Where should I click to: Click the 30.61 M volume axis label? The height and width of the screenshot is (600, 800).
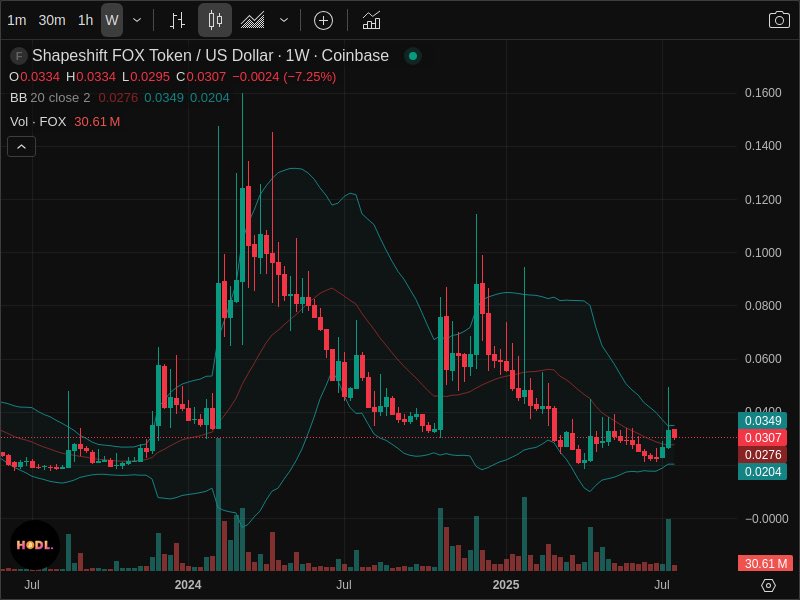[x=765, y=563]
